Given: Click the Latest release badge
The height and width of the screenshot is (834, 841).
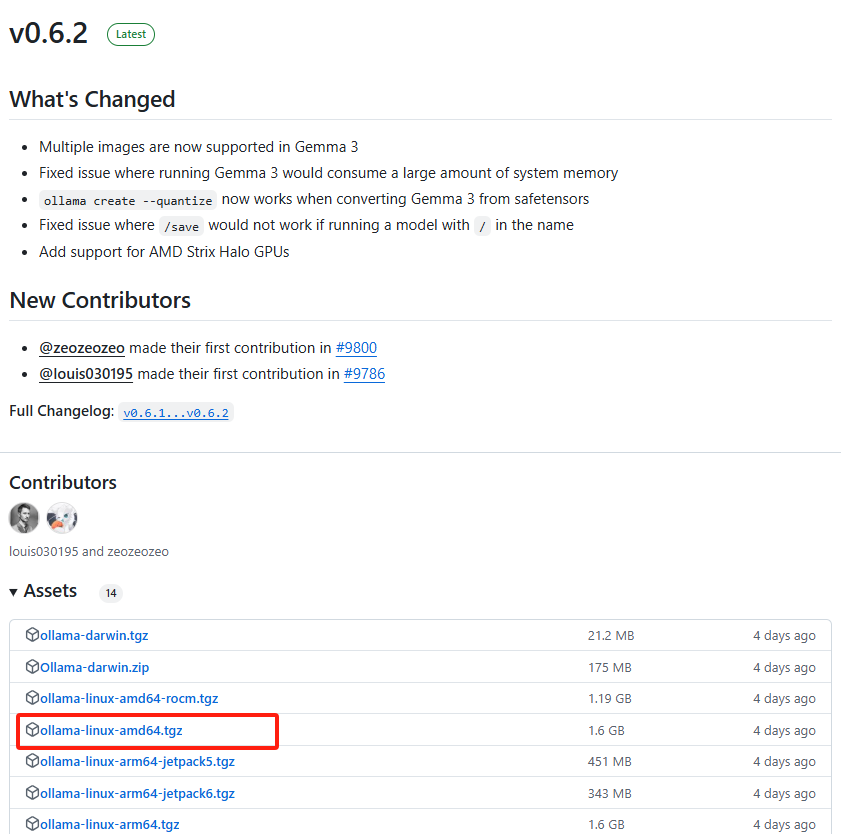Looking at the screenshot, I should tap(131, 34).
